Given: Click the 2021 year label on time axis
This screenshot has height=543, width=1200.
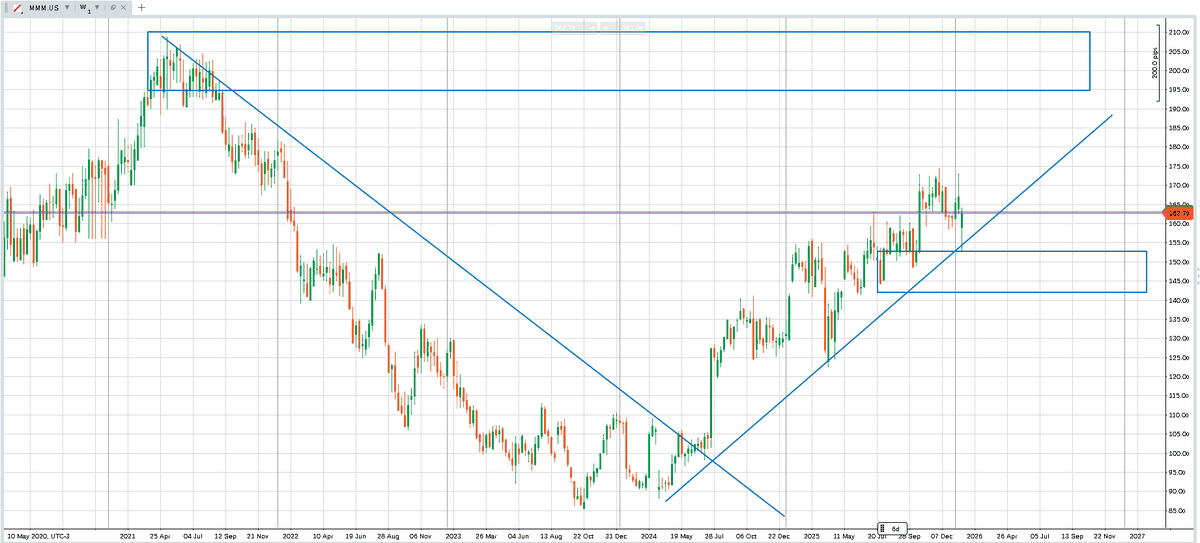Looking at the screenshot, I should tap(127, 536).
